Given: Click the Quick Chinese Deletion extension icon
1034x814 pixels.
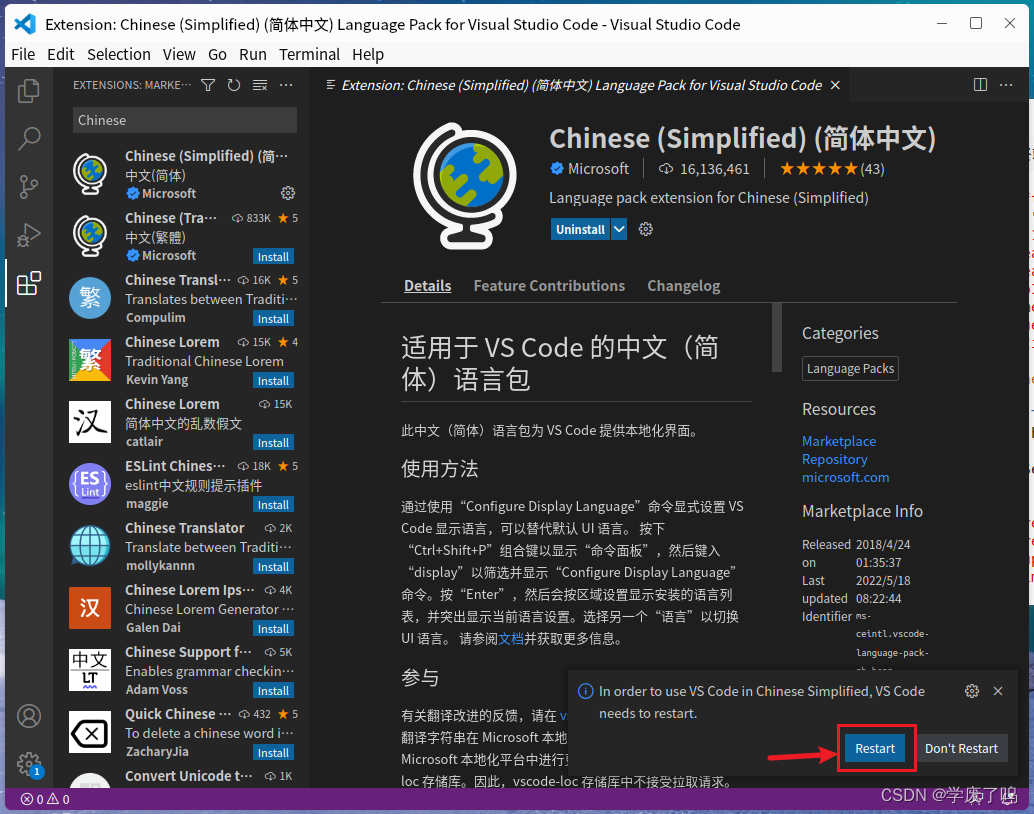Looking at the screenshot, I should [90, 732].
